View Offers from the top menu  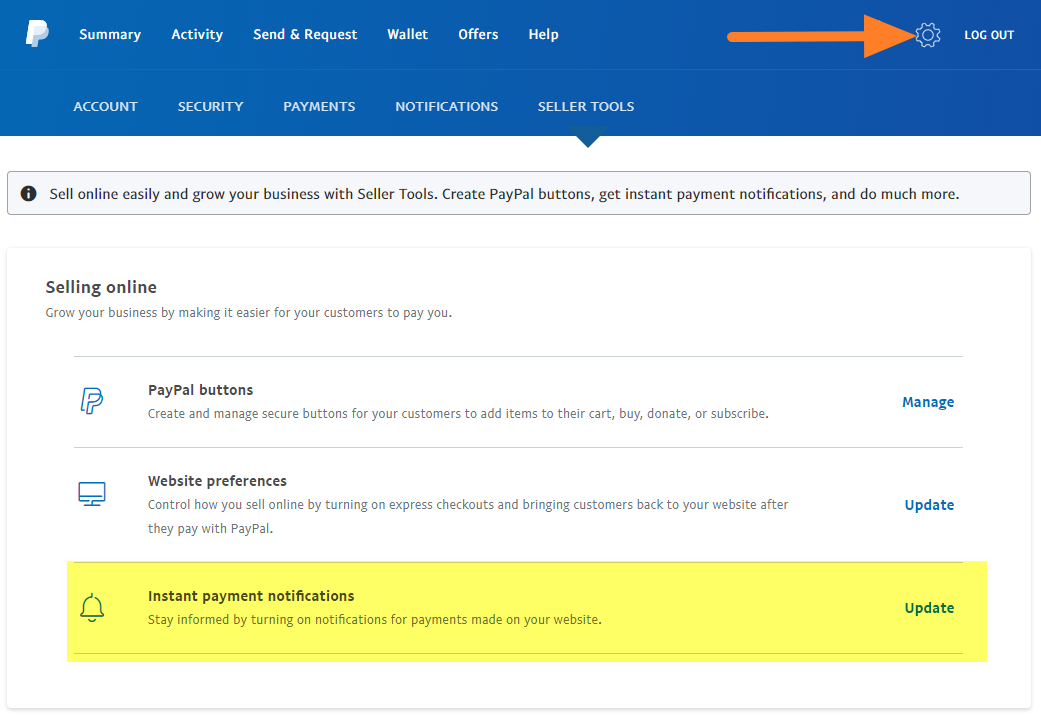tap(478, 34)
